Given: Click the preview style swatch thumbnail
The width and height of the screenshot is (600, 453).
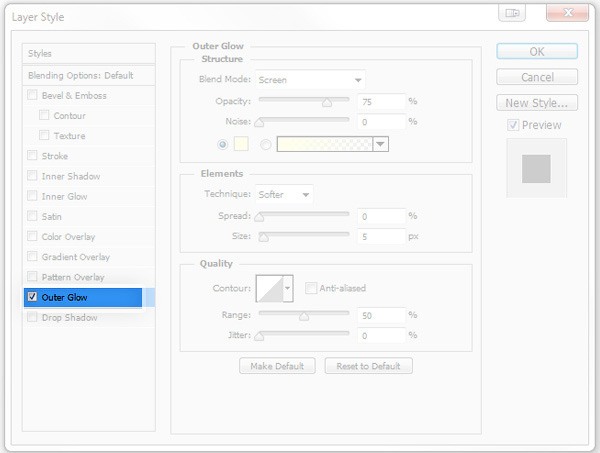Looking at the screenshot, I should point(537,168).
